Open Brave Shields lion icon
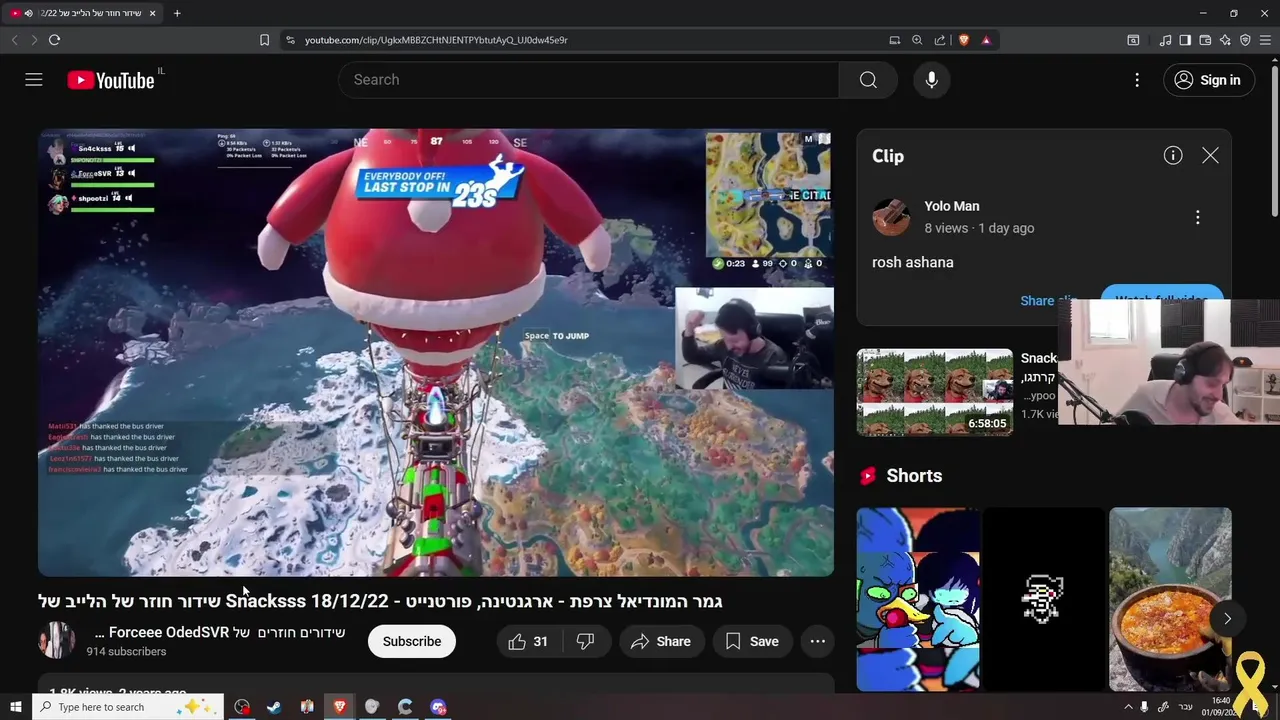 (x=964, y=40)
